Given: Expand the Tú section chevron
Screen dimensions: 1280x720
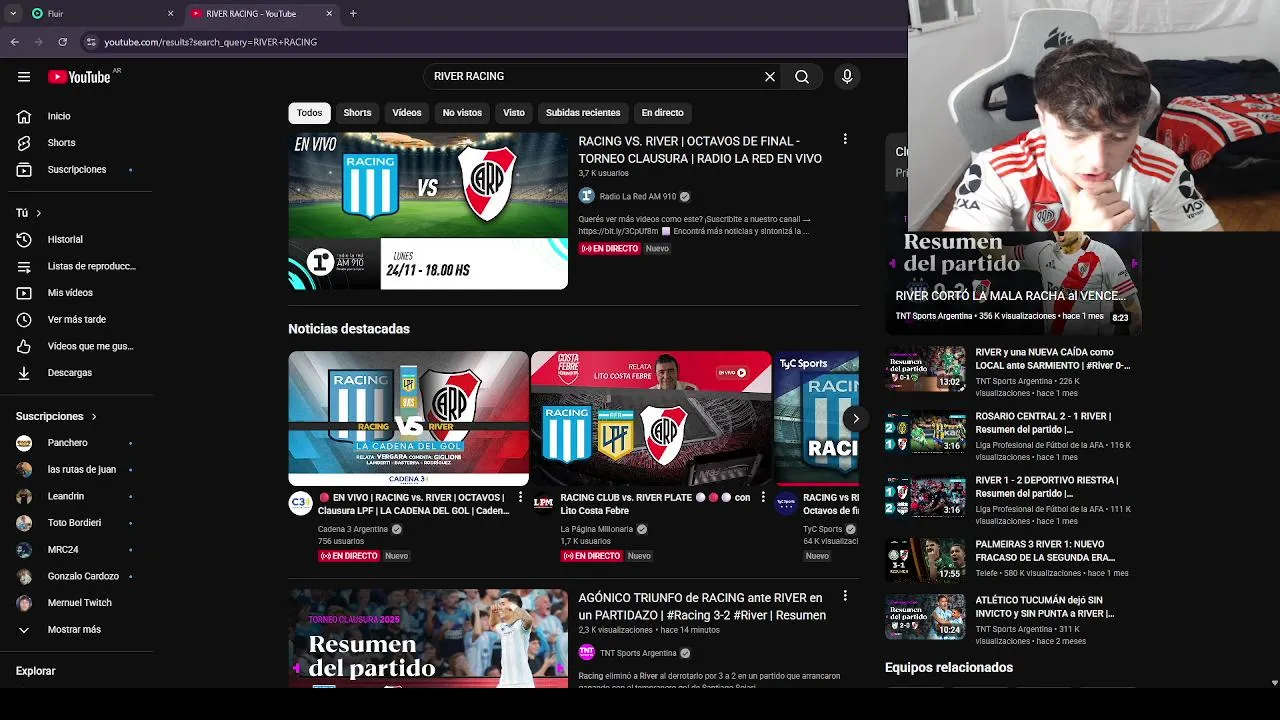Looking at the screenshot, I should (39, 213).
